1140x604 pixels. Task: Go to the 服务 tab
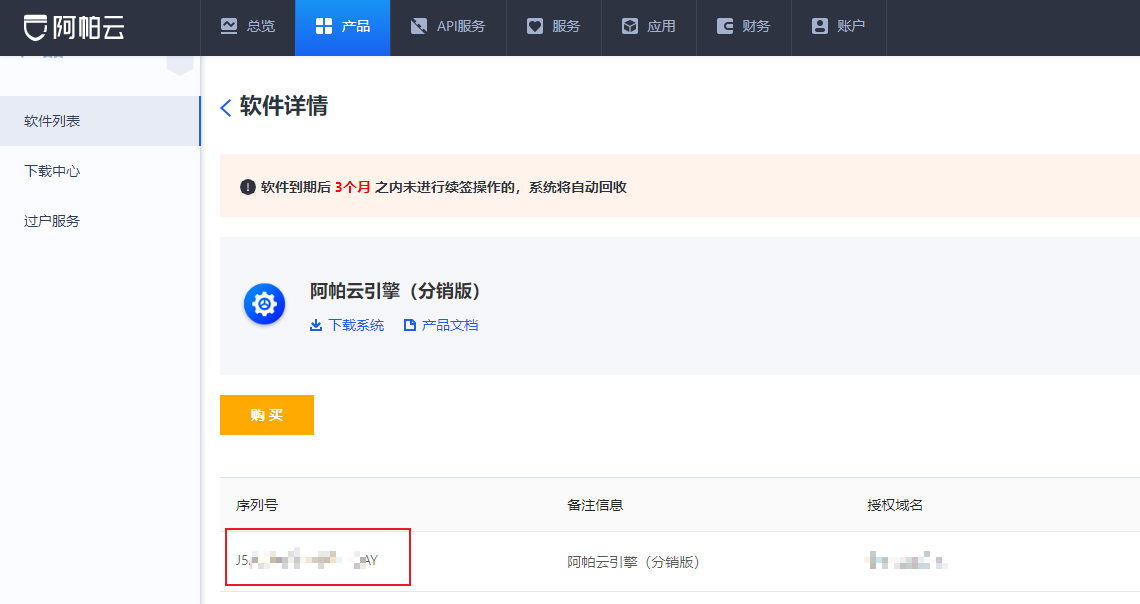553,27
